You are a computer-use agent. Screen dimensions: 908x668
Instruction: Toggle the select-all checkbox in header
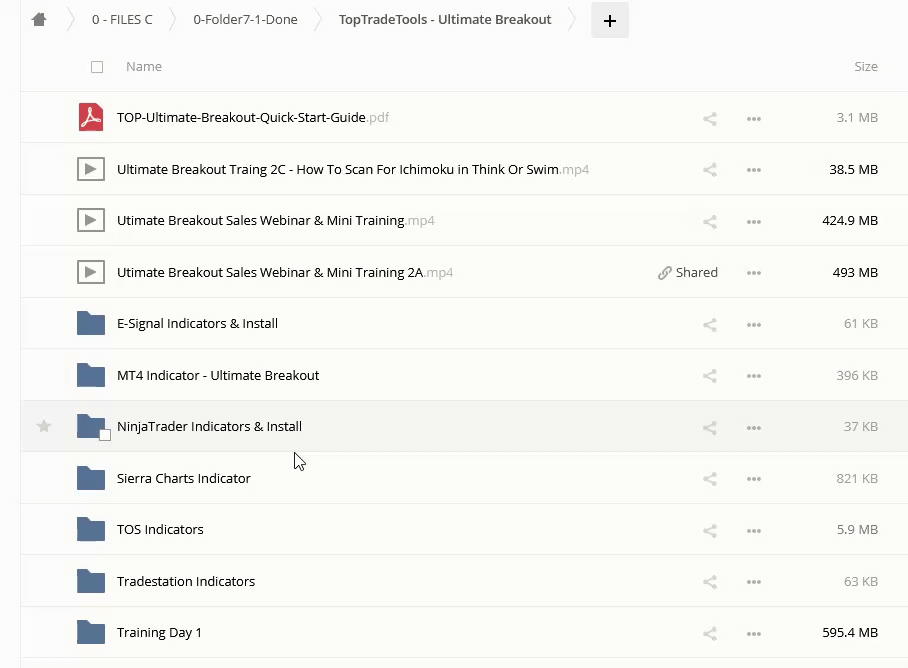point(97,67)
